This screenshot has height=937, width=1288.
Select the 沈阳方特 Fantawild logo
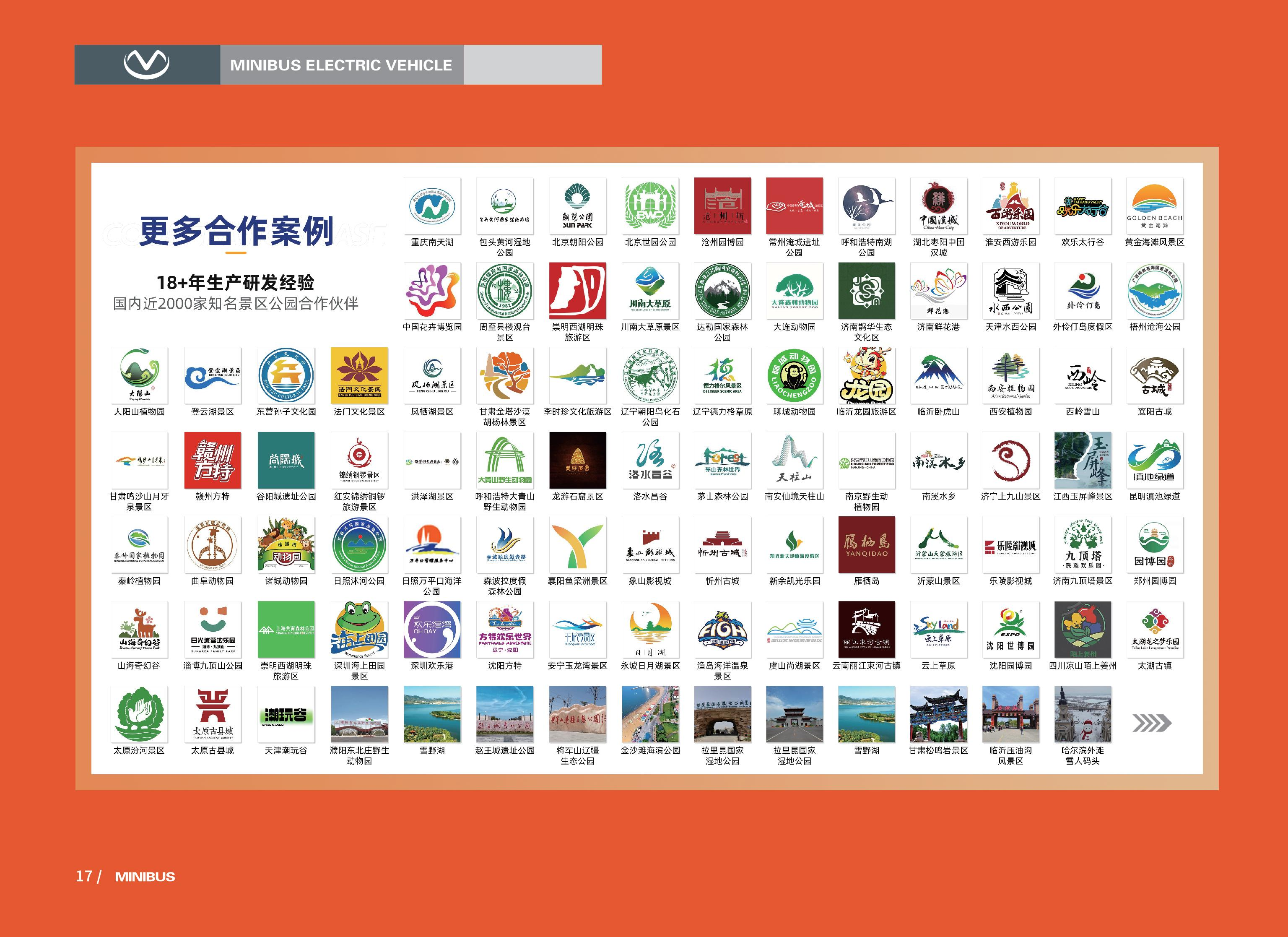[x=505, y=630]
